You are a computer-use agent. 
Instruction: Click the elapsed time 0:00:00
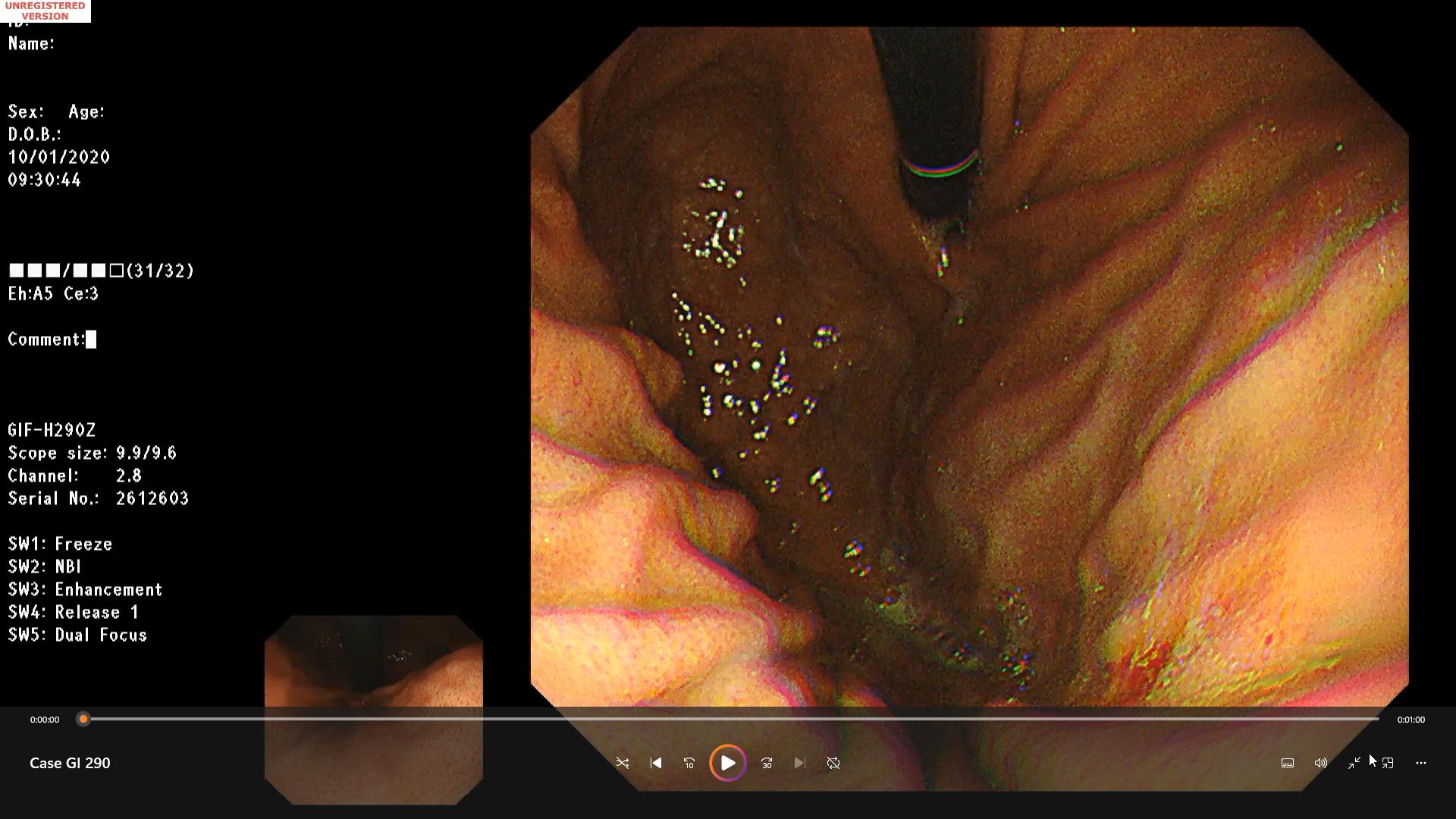[x=45, y=720]
